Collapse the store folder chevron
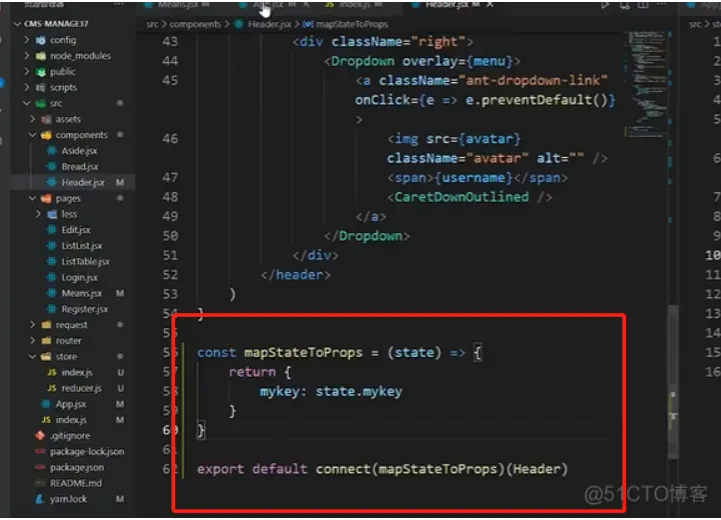The height and width of the screenshot is (520, 721). (x=33, y=356)
